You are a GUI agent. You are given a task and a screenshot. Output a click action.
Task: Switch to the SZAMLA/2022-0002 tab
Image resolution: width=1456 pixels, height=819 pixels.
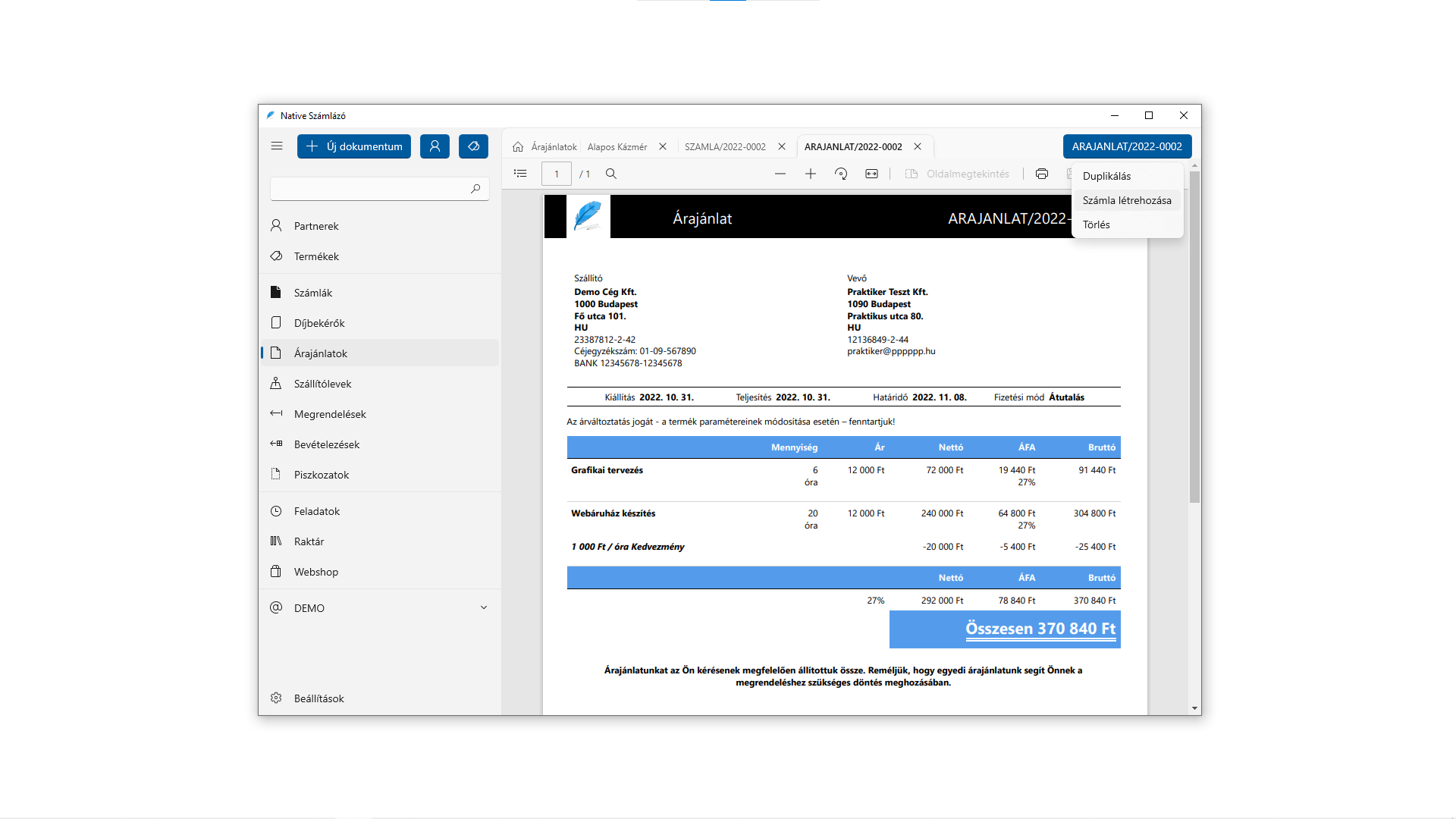point(725,147)
